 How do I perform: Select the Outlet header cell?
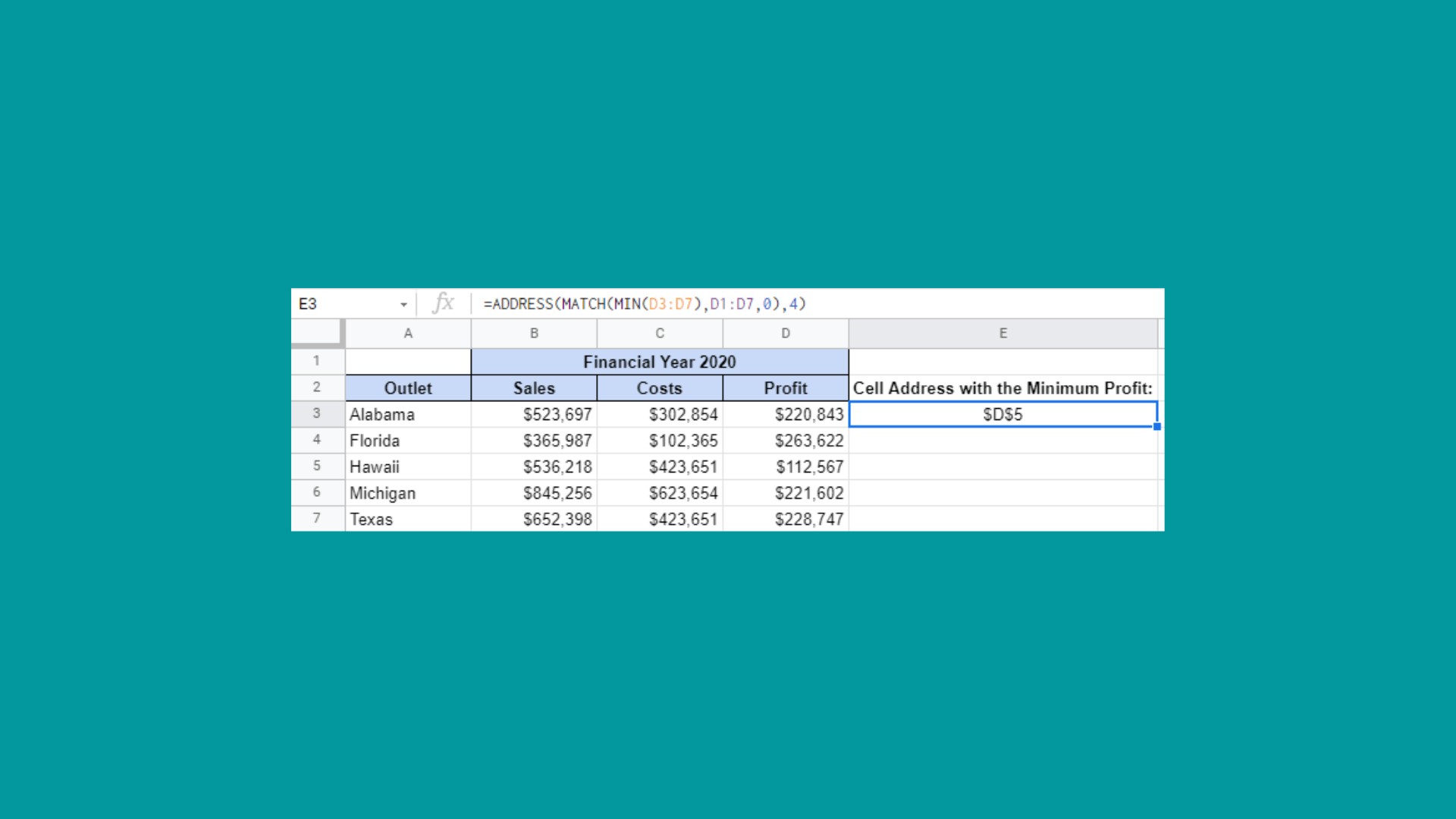click(x=408, y=388)
